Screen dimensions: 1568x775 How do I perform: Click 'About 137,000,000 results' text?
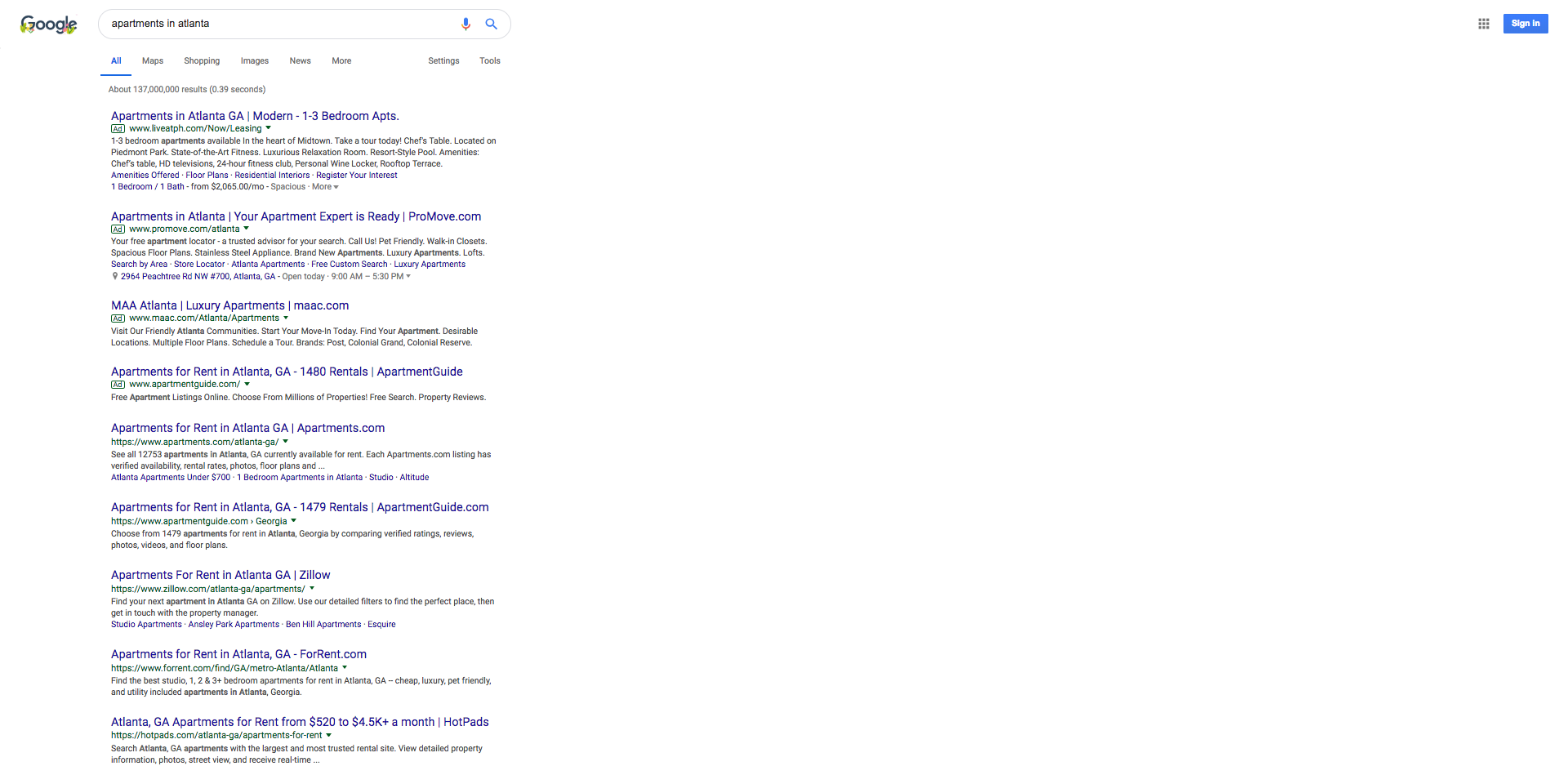pos(187,90)
